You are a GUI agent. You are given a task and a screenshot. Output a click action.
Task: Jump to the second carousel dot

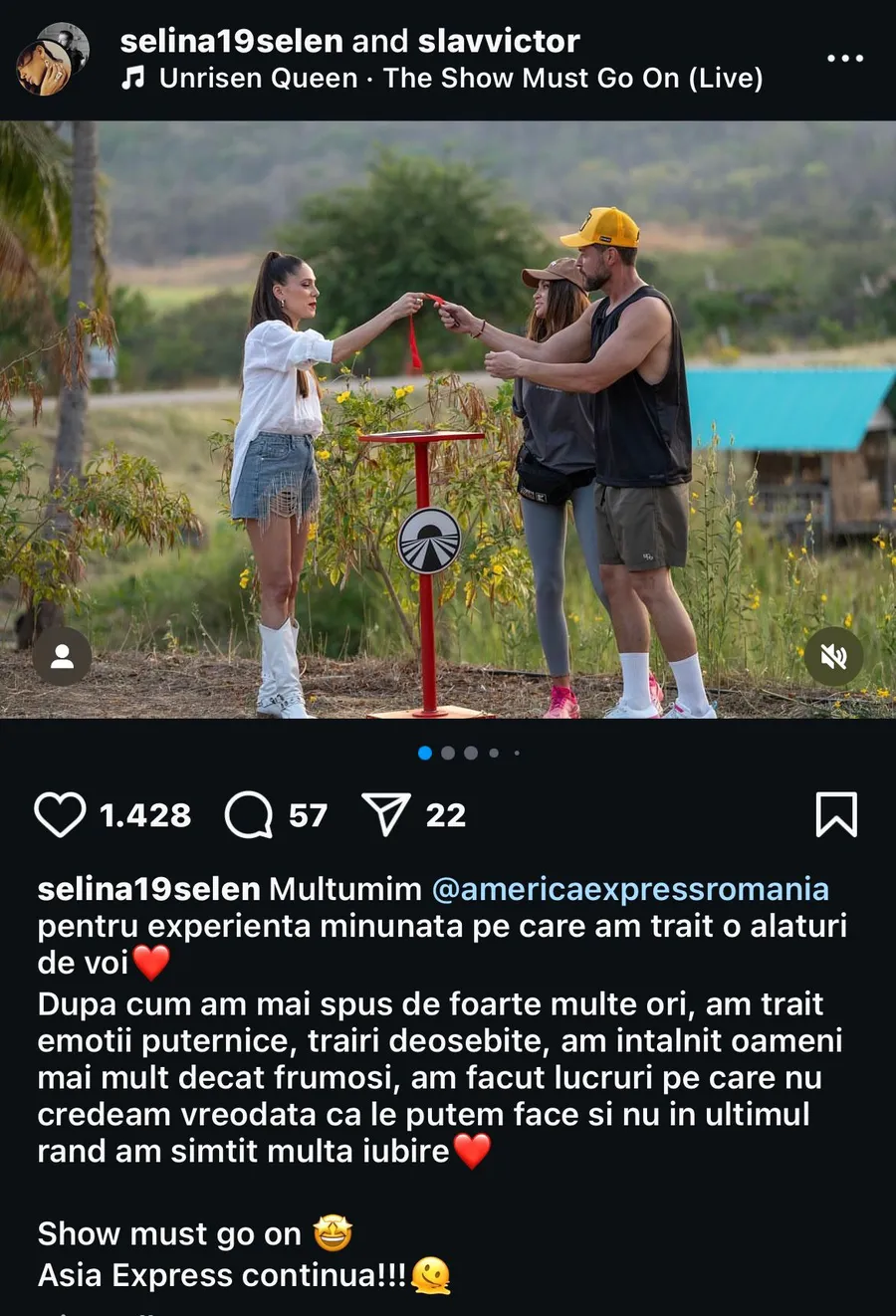coord(448,753)
